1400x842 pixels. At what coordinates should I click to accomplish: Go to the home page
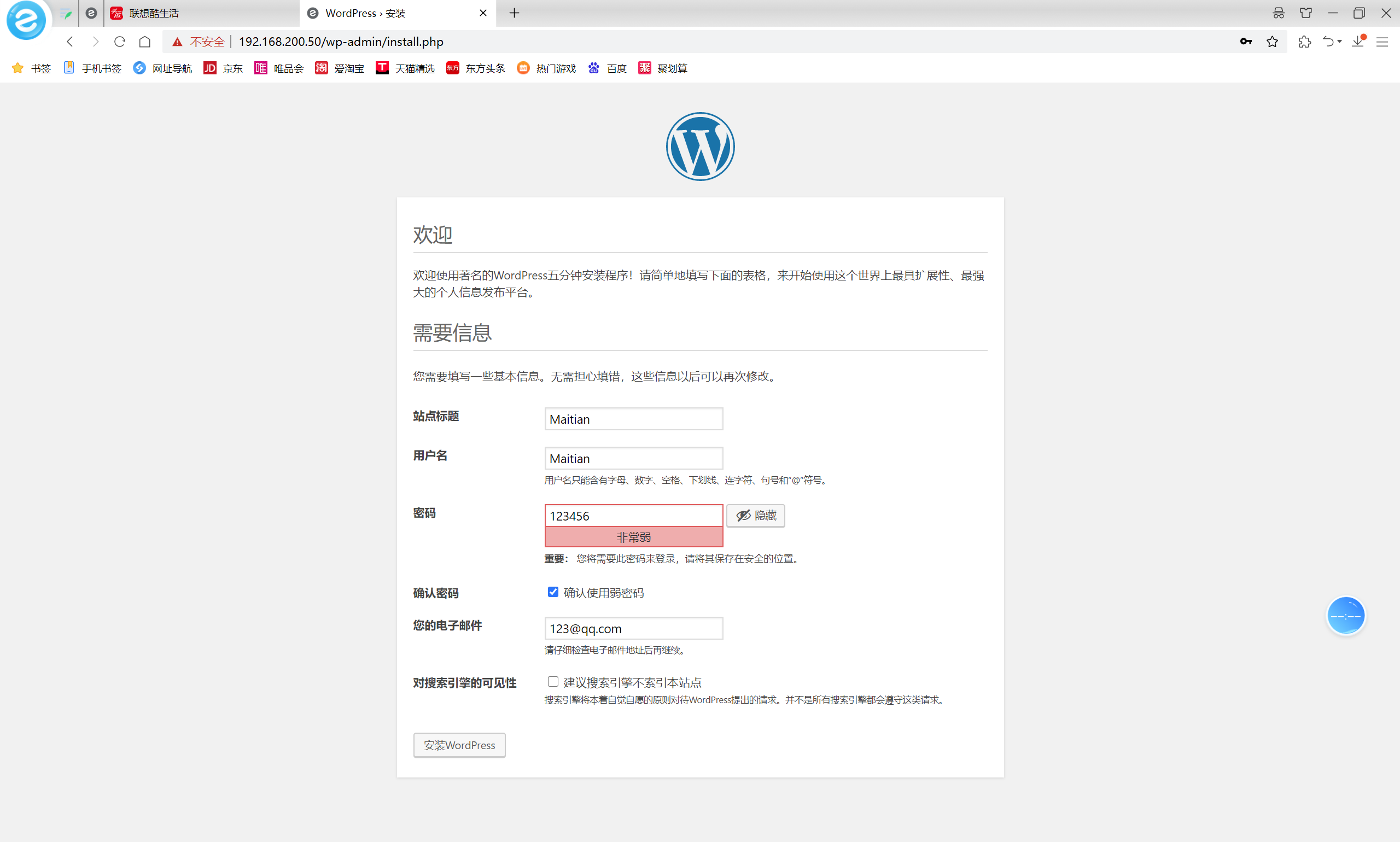[145, 42]
